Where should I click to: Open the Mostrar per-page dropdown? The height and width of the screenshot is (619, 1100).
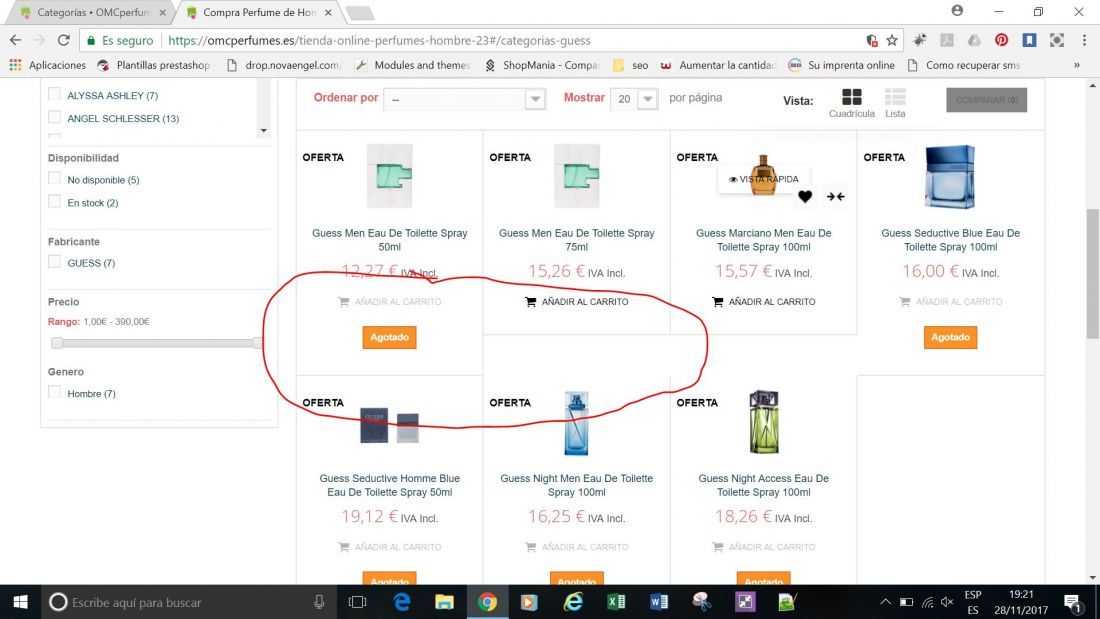[633, 99]
